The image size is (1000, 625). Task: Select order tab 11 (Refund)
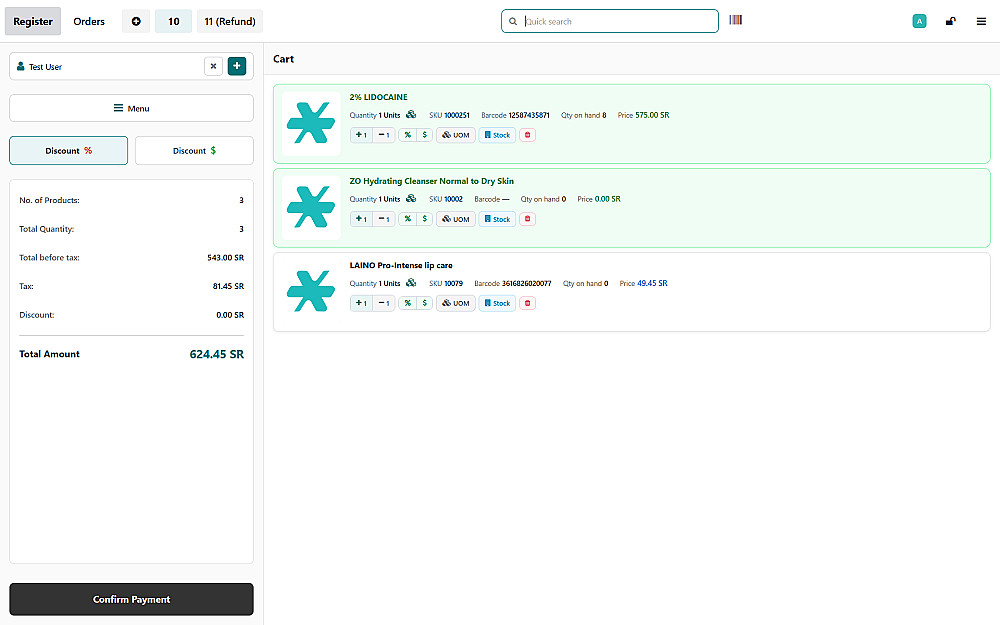click(230, 21)
